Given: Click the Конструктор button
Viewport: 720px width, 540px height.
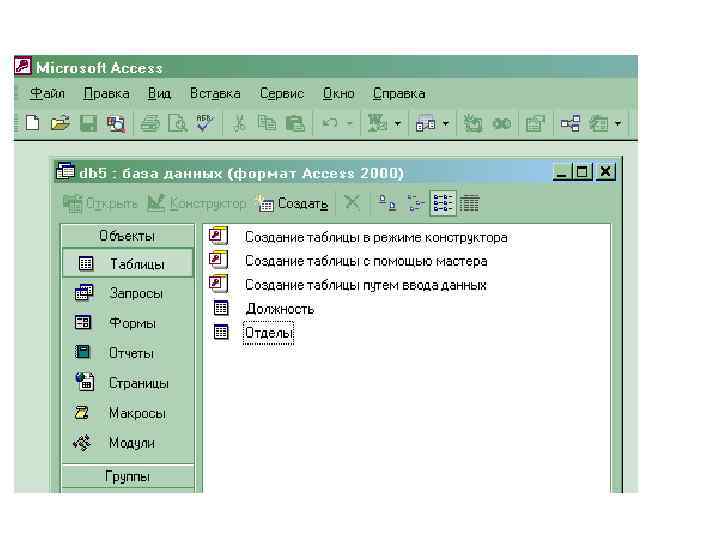Looking at the screenshot, I should coord(197,202).
